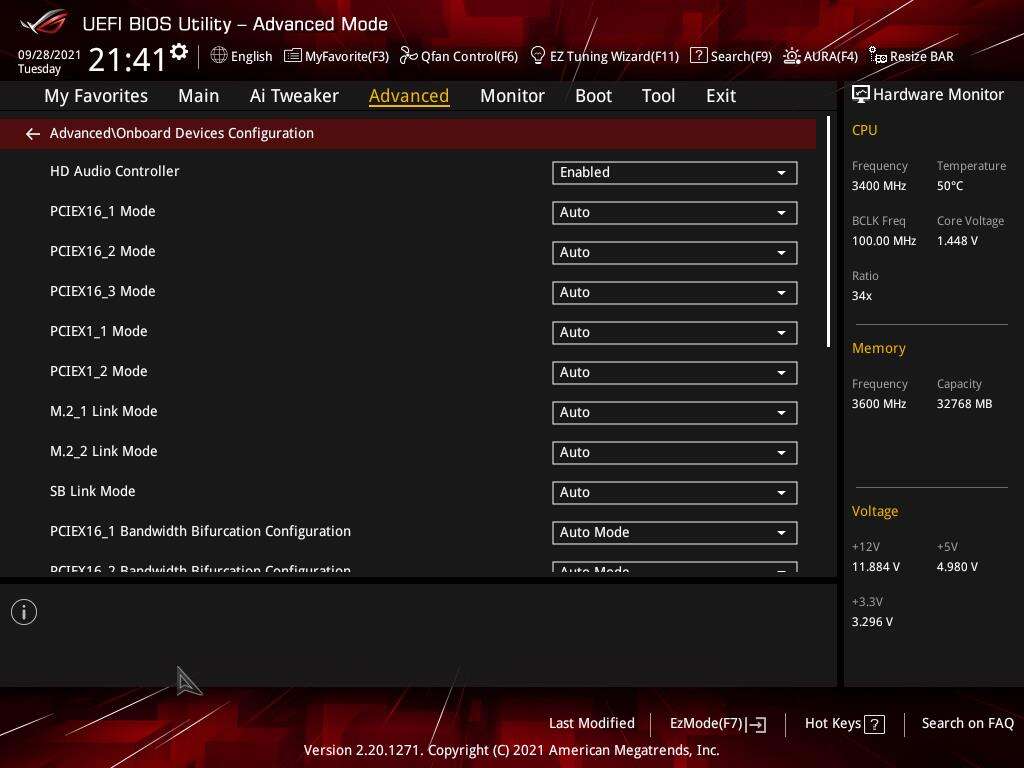Open PCIEX16_1 Mode dropdown
Screen dimensions: 1024x768
[x=674, y=212]
